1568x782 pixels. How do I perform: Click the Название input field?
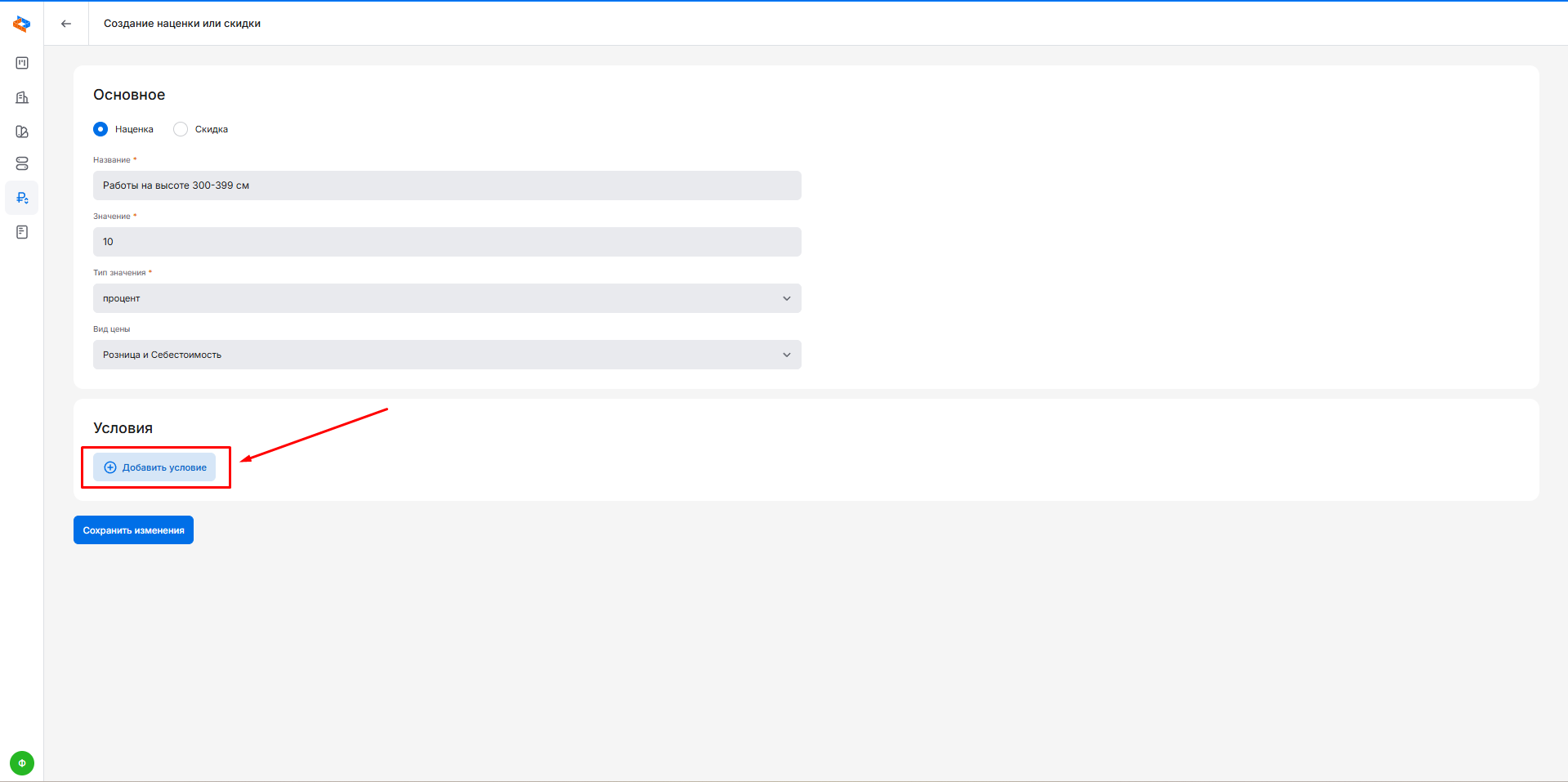pos(446,185)
